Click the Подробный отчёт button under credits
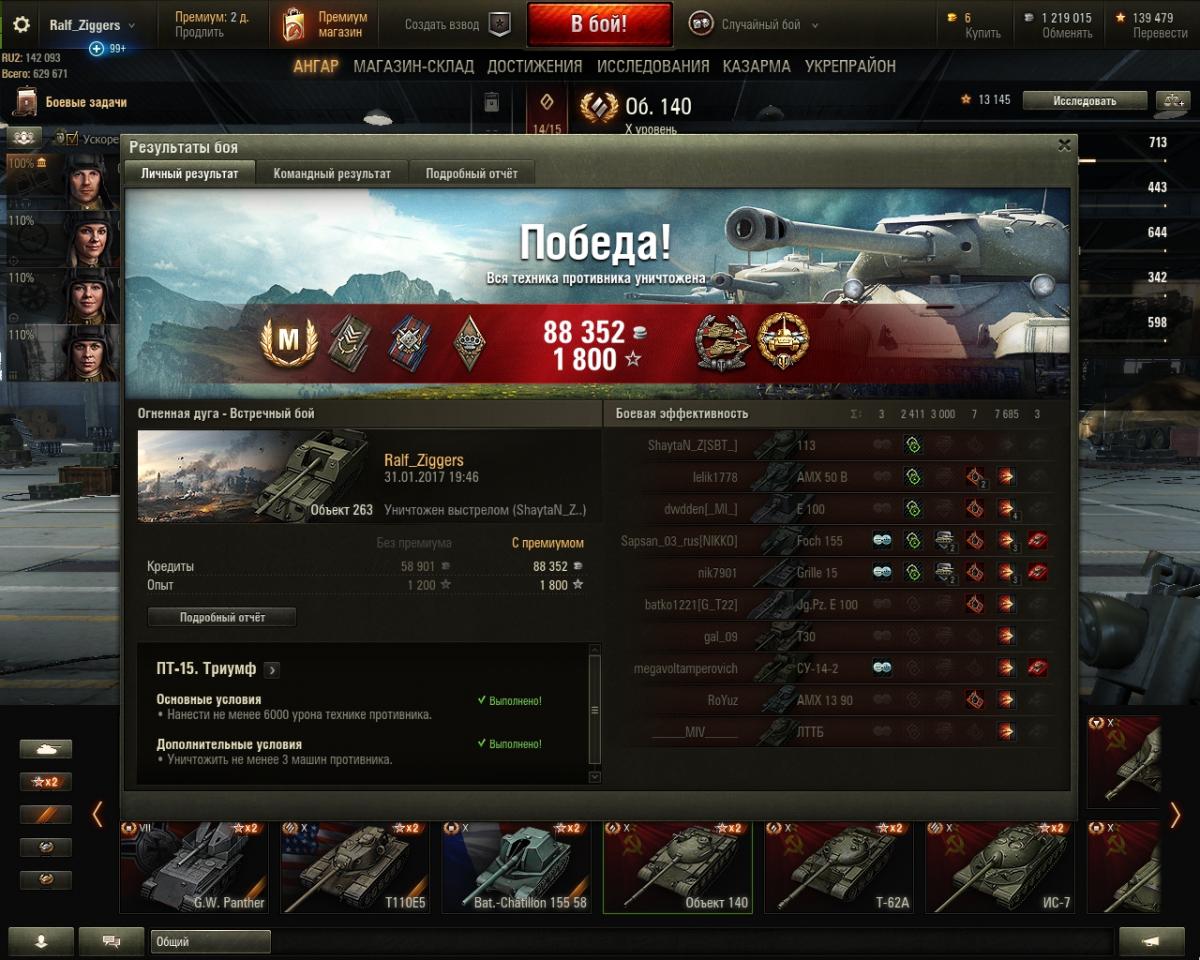Viewport: 1200px width, 960px height. 222,617
